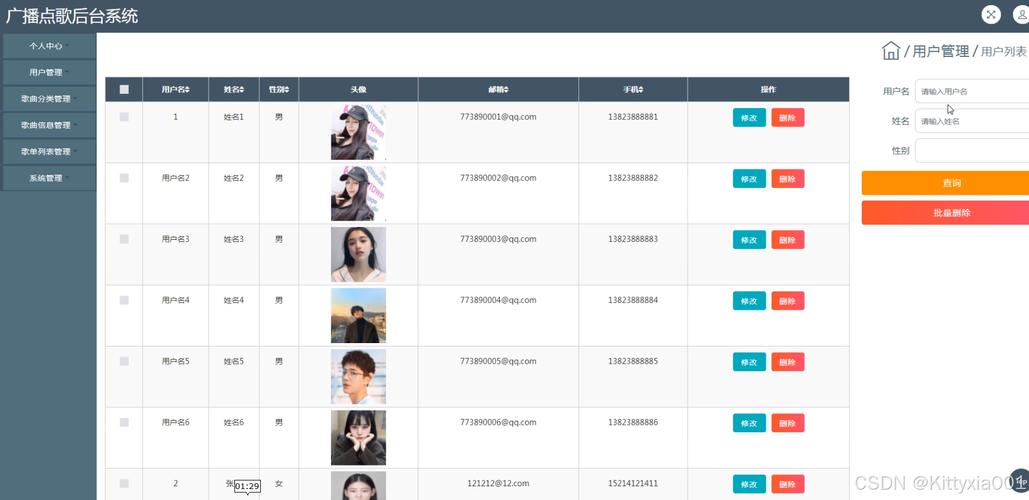Expand the 歌曲分类管理 sidebar menu

click(x=48, y=99)
